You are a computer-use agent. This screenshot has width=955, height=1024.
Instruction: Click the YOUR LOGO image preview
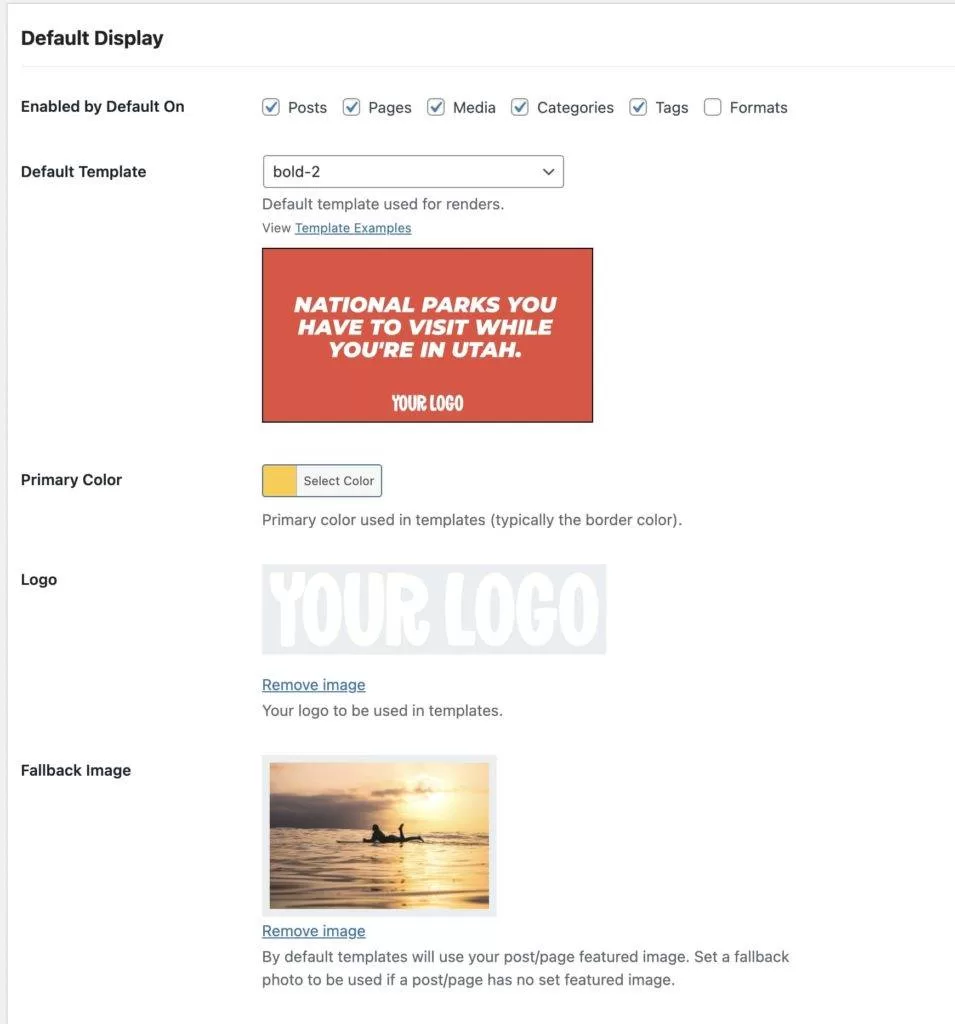434,609
